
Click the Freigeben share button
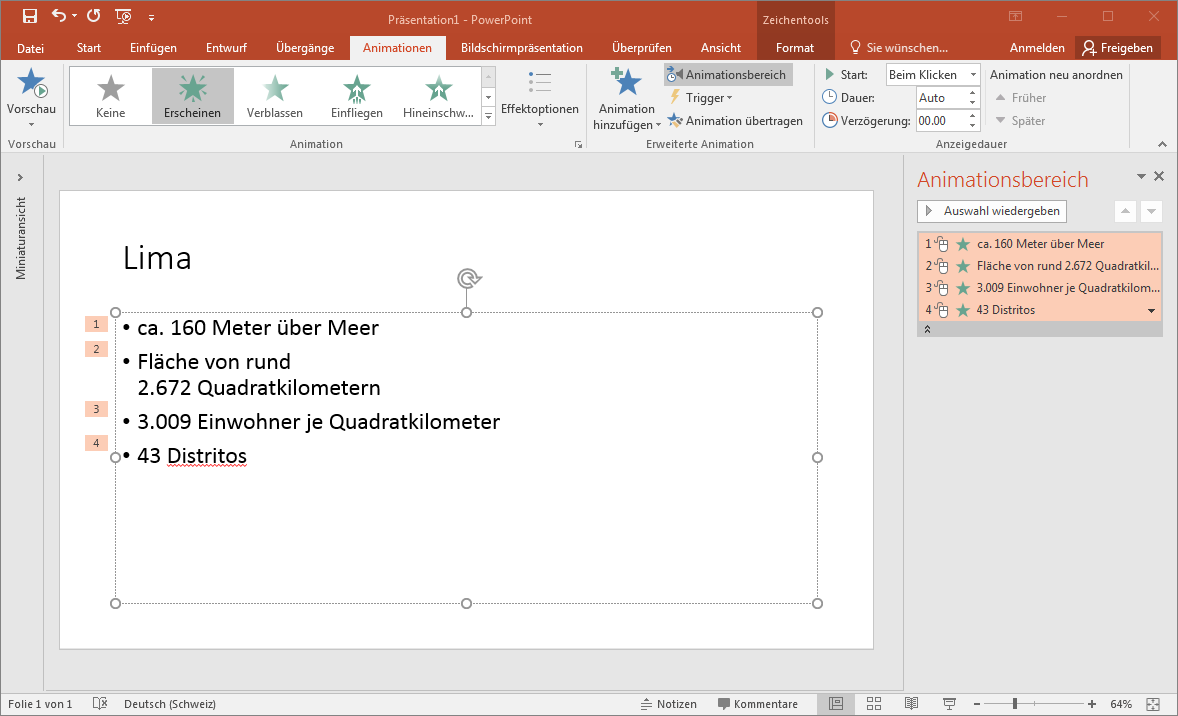(1117, 48)
